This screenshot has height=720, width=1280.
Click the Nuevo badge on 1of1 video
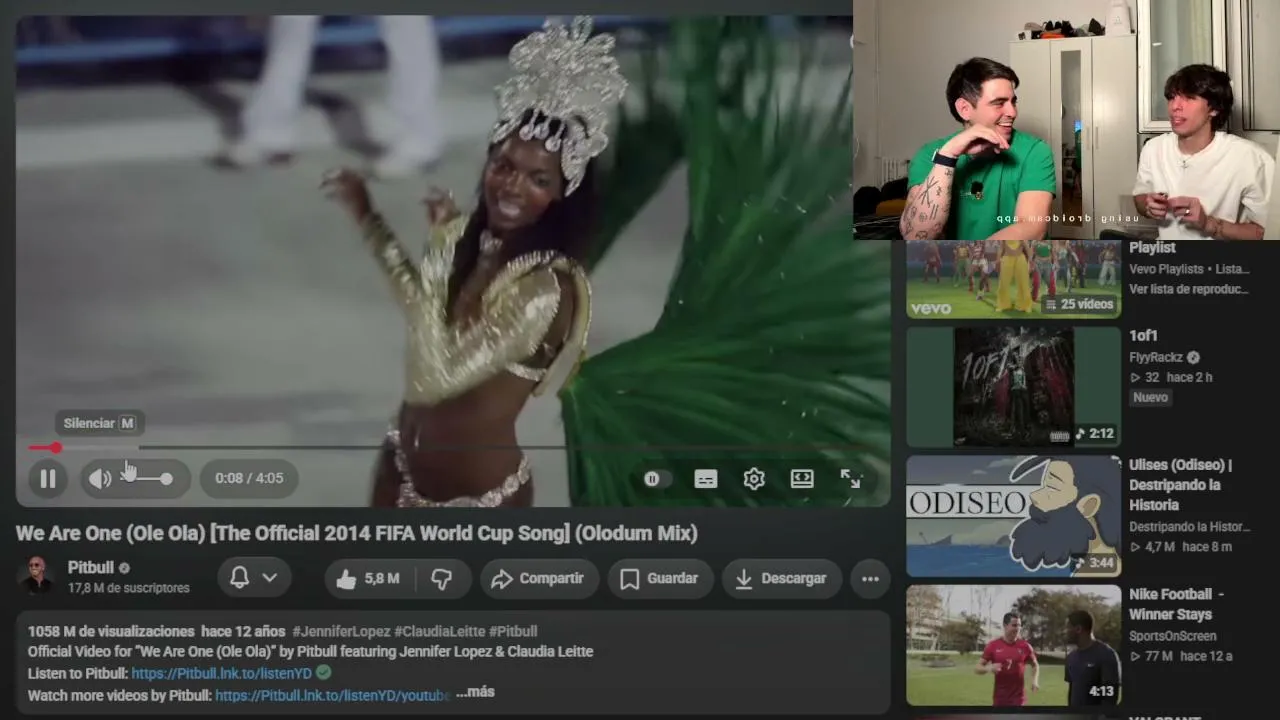point(1150,397)
